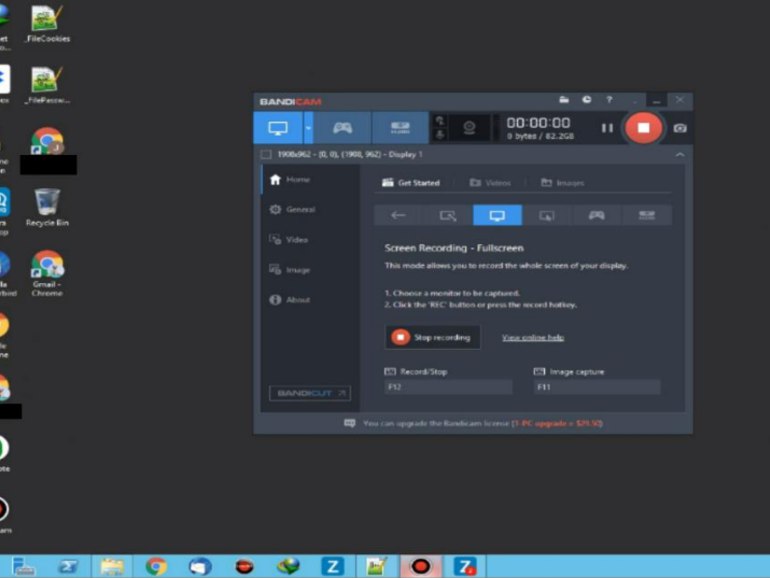Select around-mouse recording mode icon
Image resolution: width=770 pixels, height=578 pixels.
tap(547, 216)
